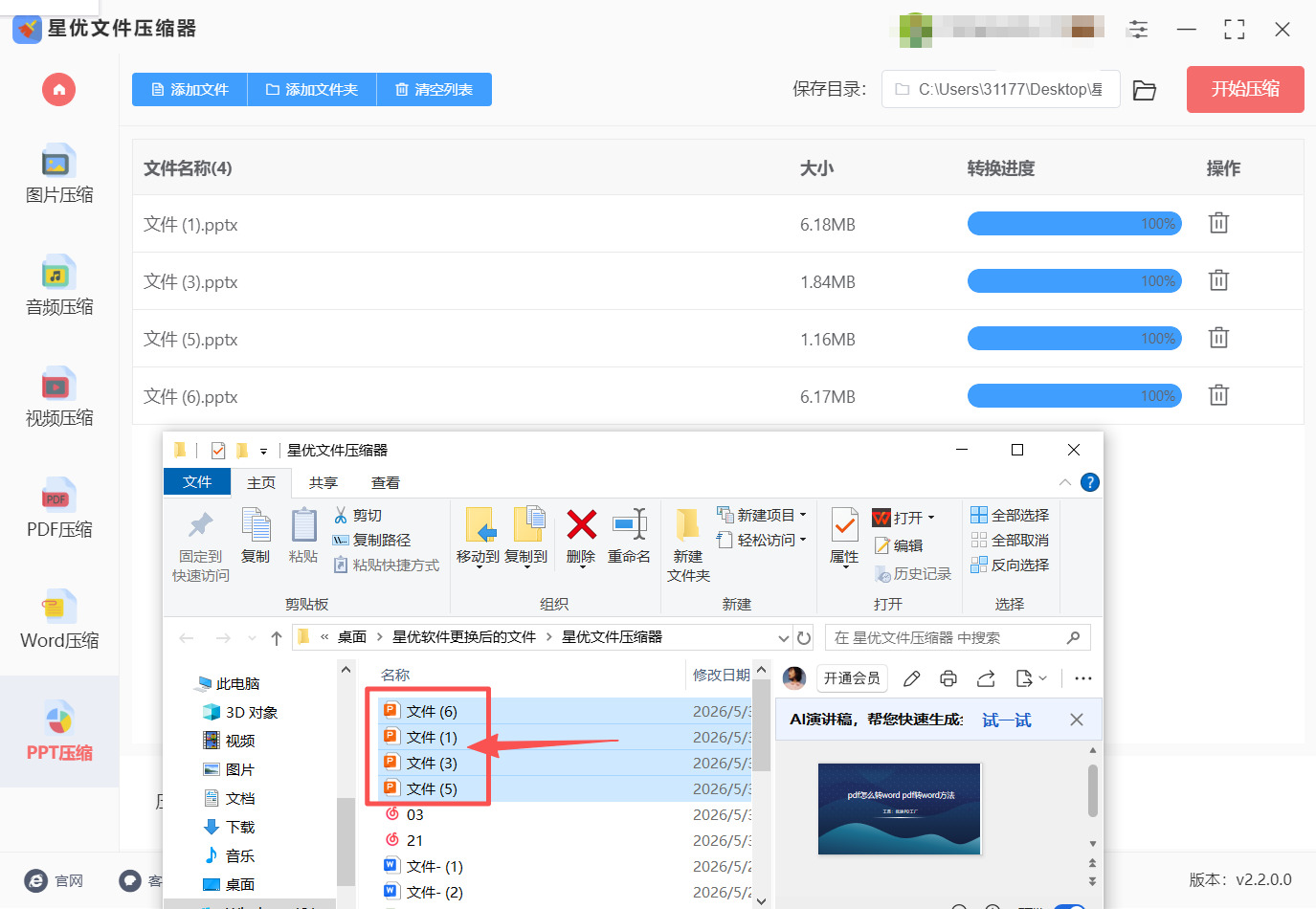Select 视频压缩 in the sidebar

tap(59, 397)
